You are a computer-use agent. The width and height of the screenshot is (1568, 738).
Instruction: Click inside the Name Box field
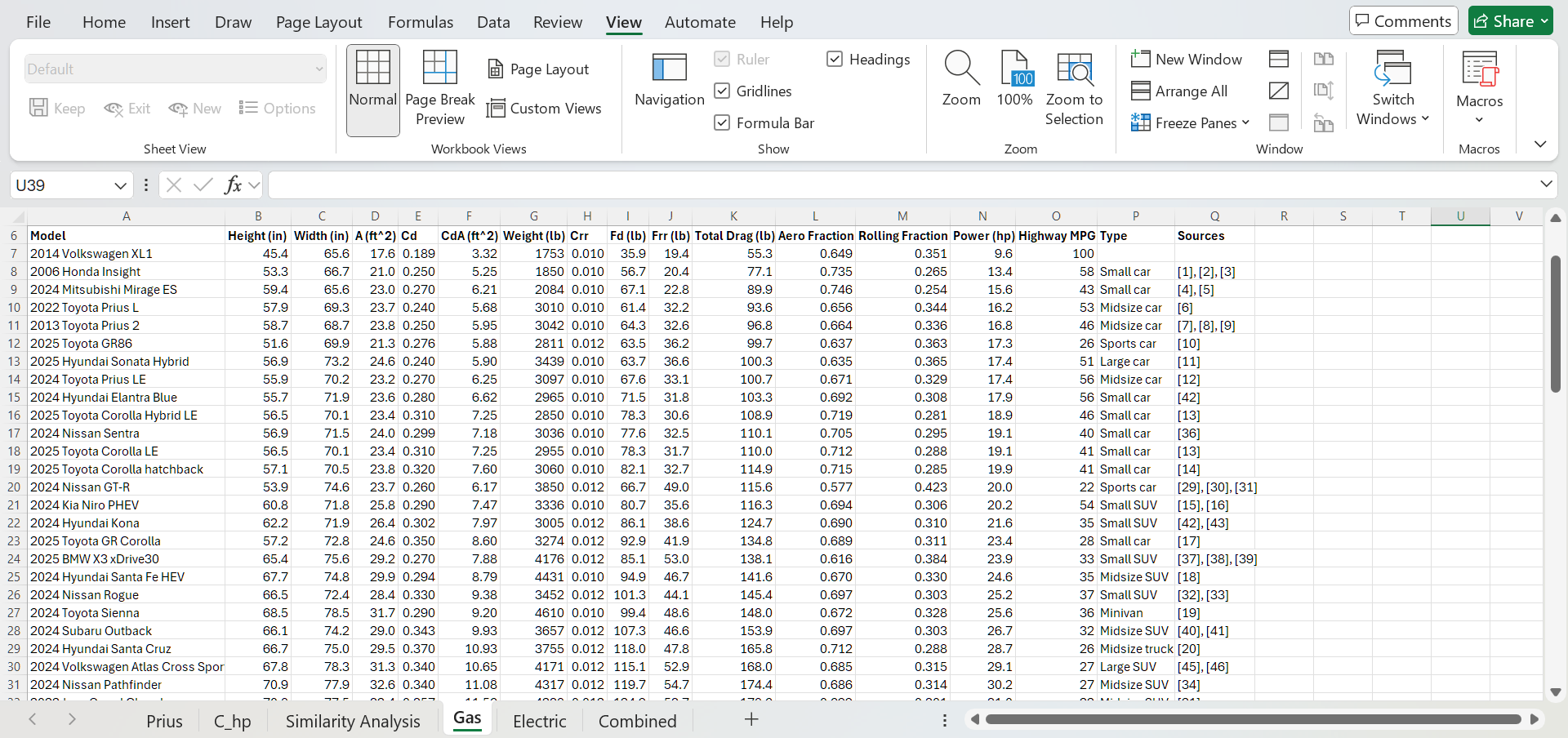[x=62, y=185]
